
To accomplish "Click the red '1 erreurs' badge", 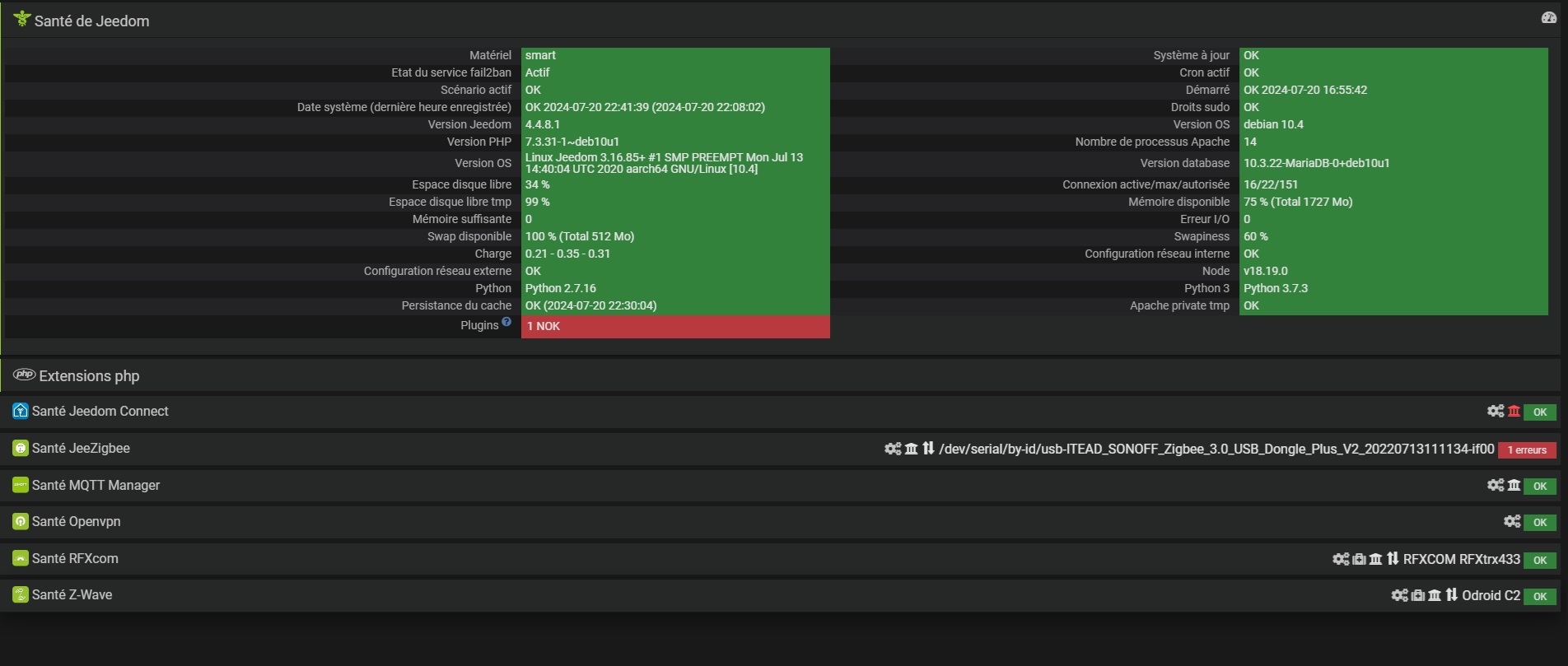I will click(x=1527, y=449).
